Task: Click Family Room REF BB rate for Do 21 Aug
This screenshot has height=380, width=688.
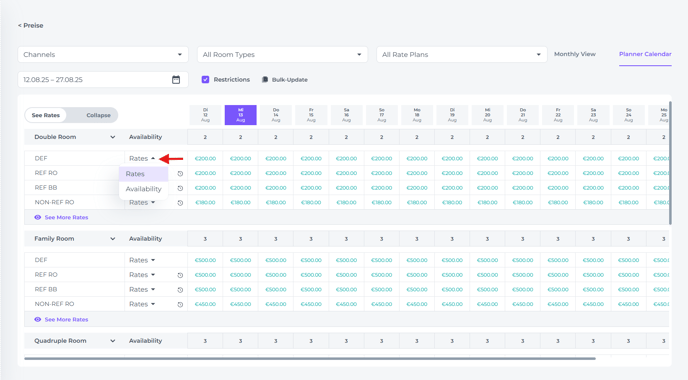Action: [x=523, y=290]
